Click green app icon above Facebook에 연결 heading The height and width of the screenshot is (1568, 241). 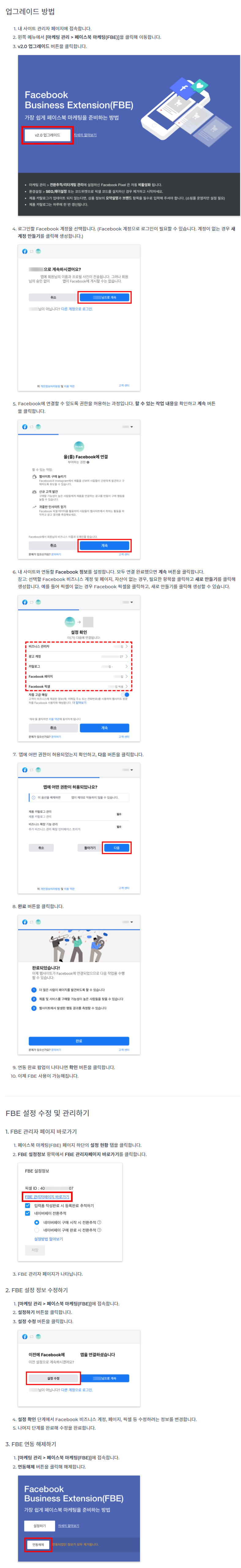click(78, 446)
